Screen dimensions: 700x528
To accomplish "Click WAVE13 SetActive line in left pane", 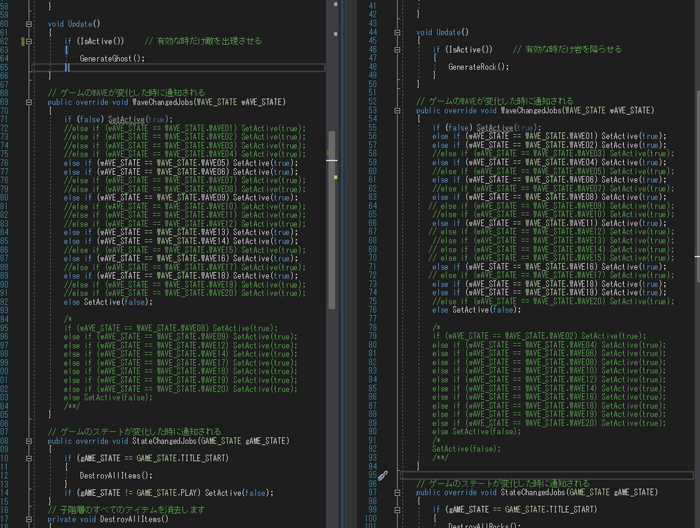I will [181, 233].
